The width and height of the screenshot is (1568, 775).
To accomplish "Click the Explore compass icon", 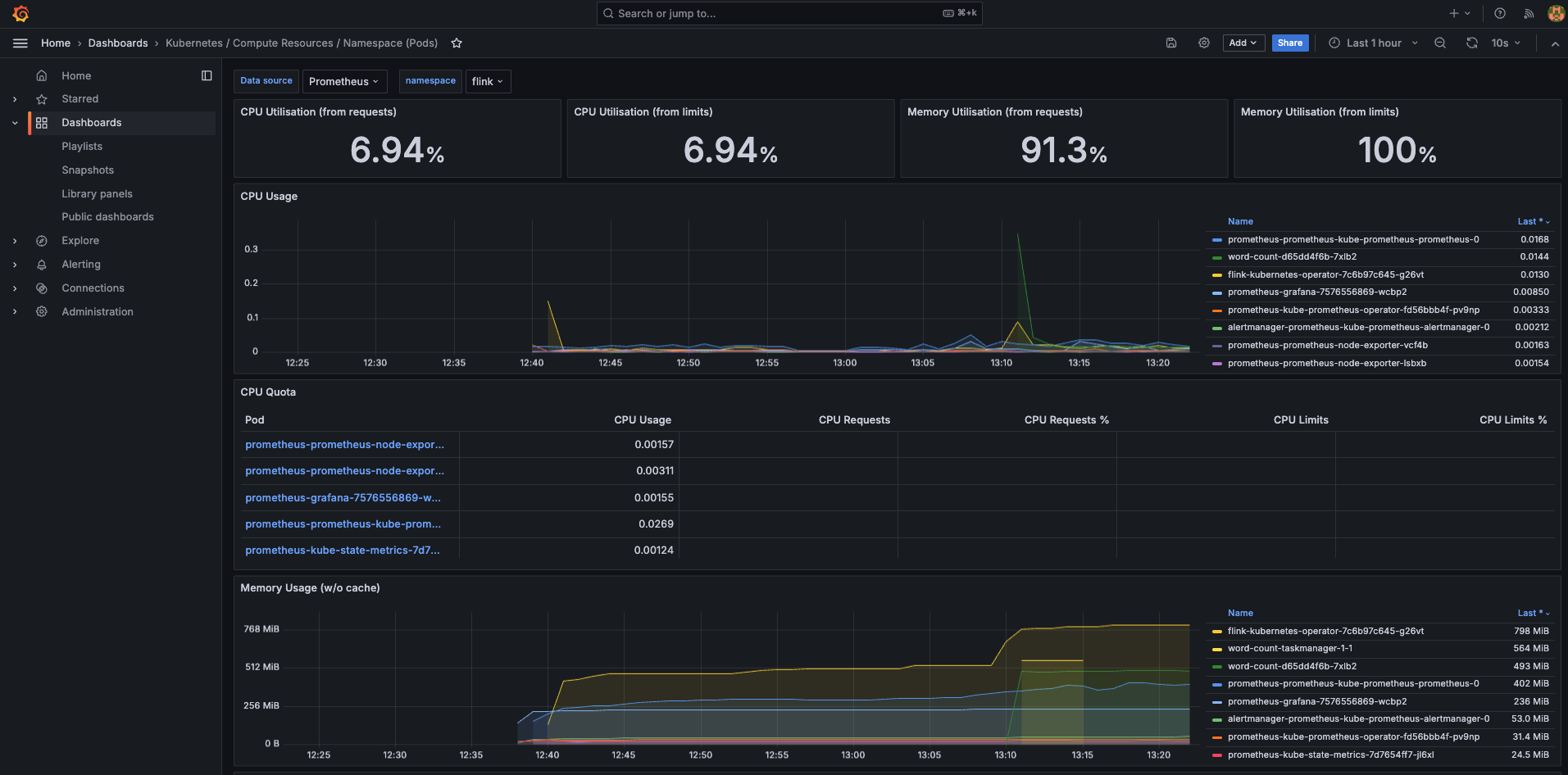I will pyautogui.click(x=42, y=241).
